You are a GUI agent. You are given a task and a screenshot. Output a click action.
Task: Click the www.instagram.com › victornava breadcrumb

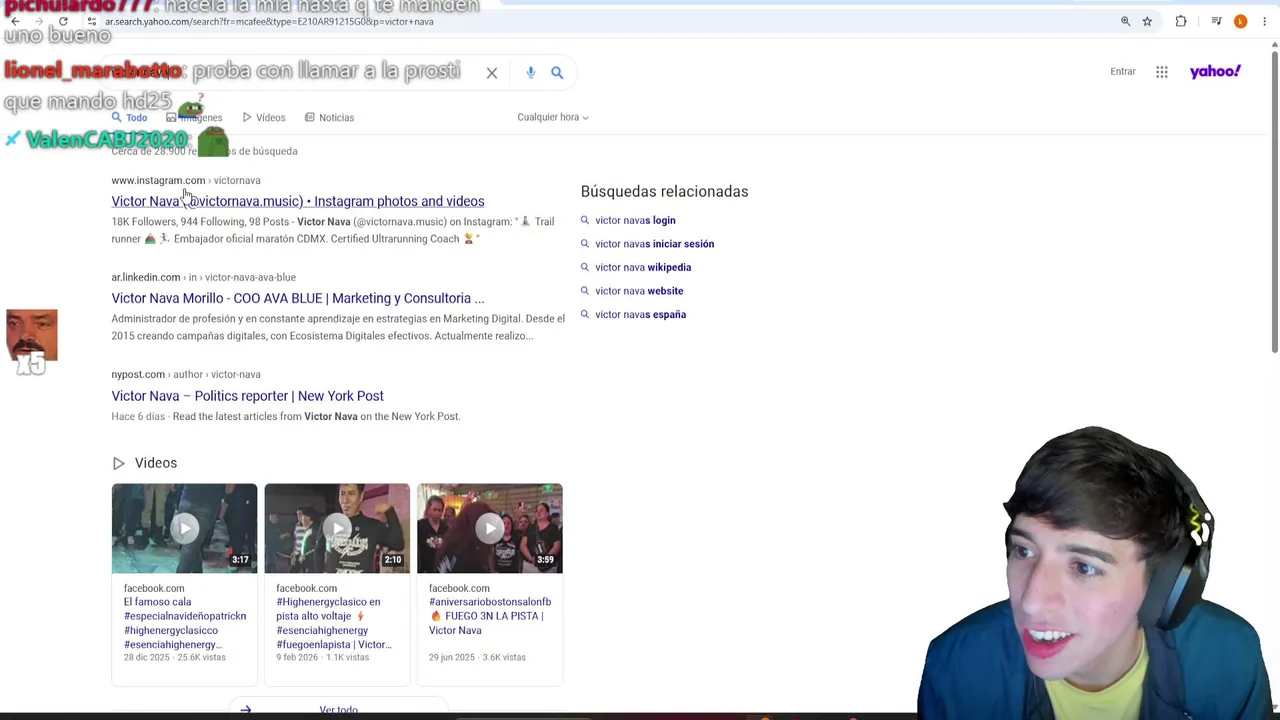pos(186,180)
